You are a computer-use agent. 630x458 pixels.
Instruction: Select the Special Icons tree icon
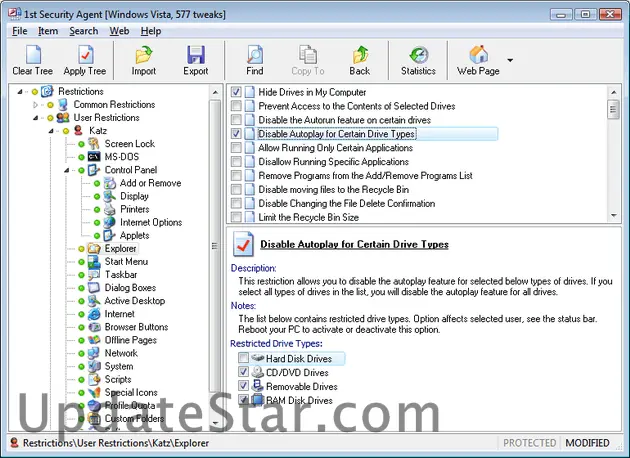[x=94, y=393]
